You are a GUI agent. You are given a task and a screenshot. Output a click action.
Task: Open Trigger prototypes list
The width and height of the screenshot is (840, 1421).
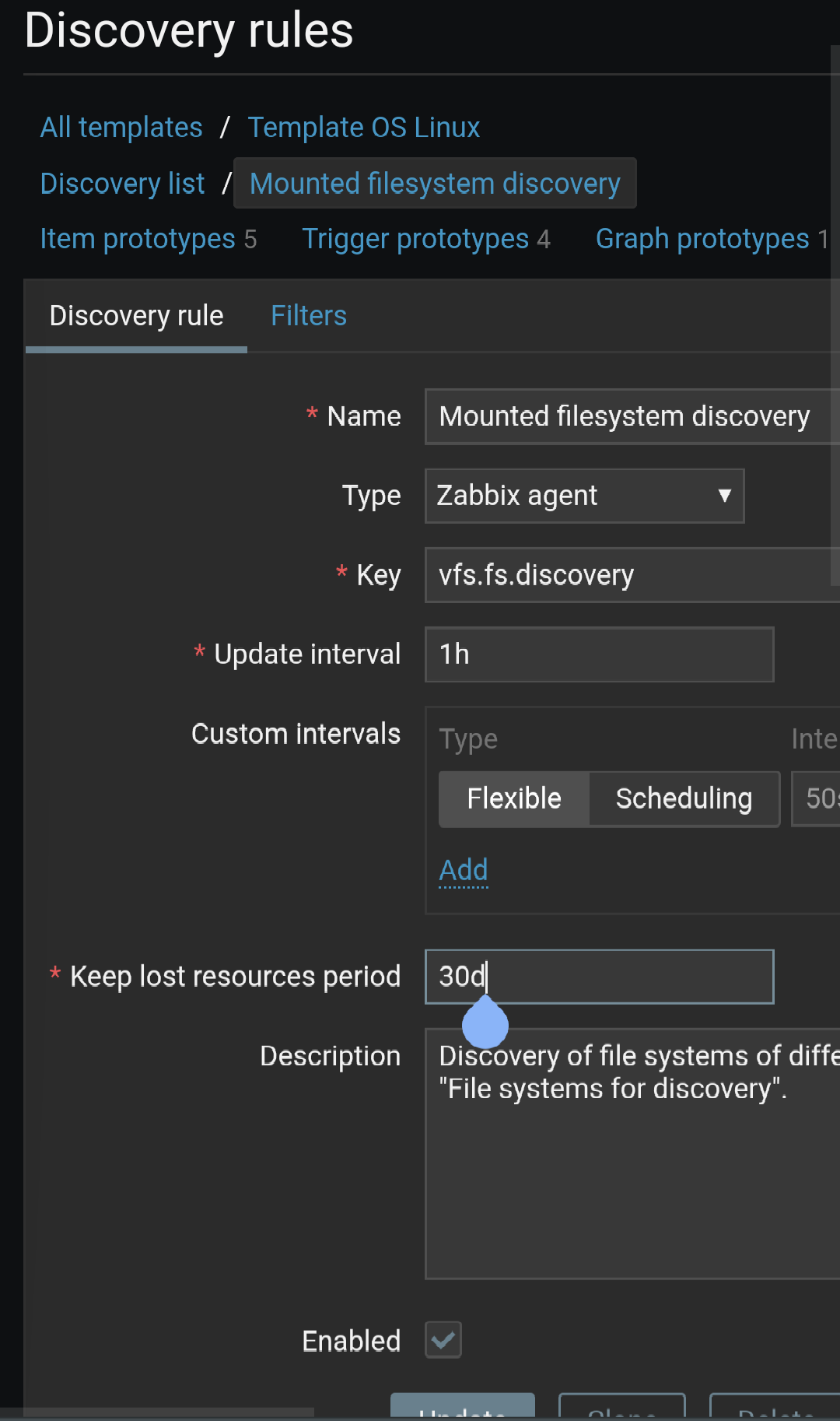[415, 239]
